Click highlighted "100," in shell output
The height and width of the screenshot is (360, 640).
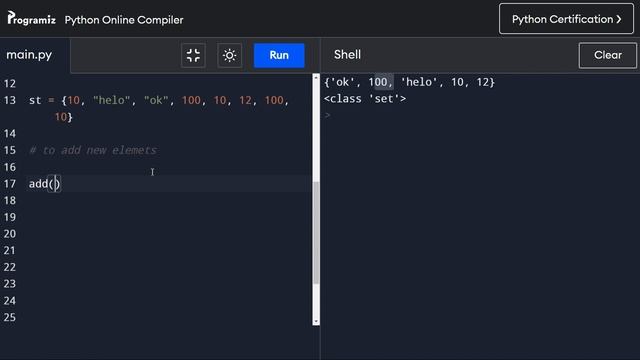pyautogui.click(x=381, y=82)
